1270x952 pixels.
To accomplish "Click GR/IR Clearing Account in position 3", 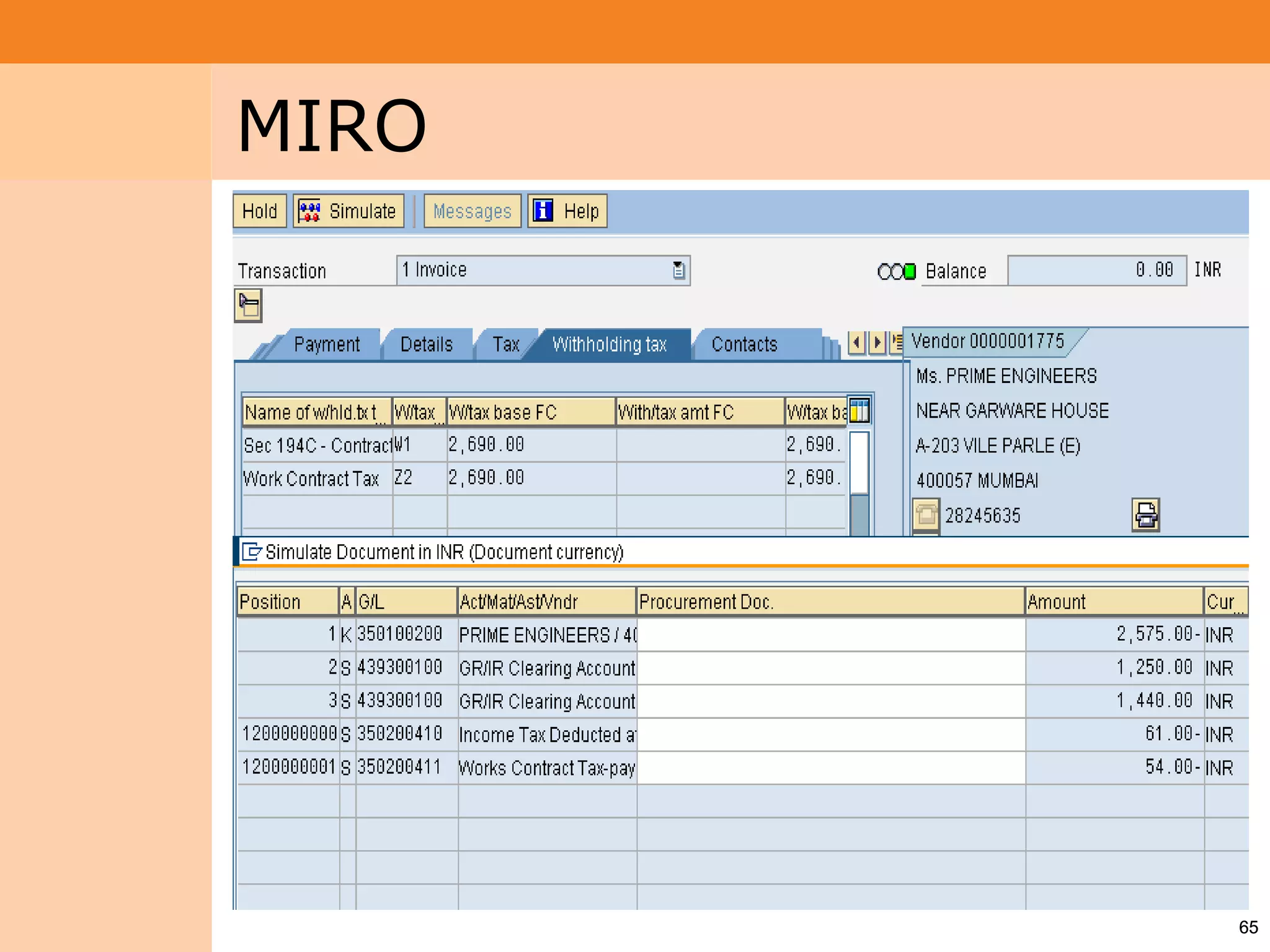I will [x=548, y=701].
